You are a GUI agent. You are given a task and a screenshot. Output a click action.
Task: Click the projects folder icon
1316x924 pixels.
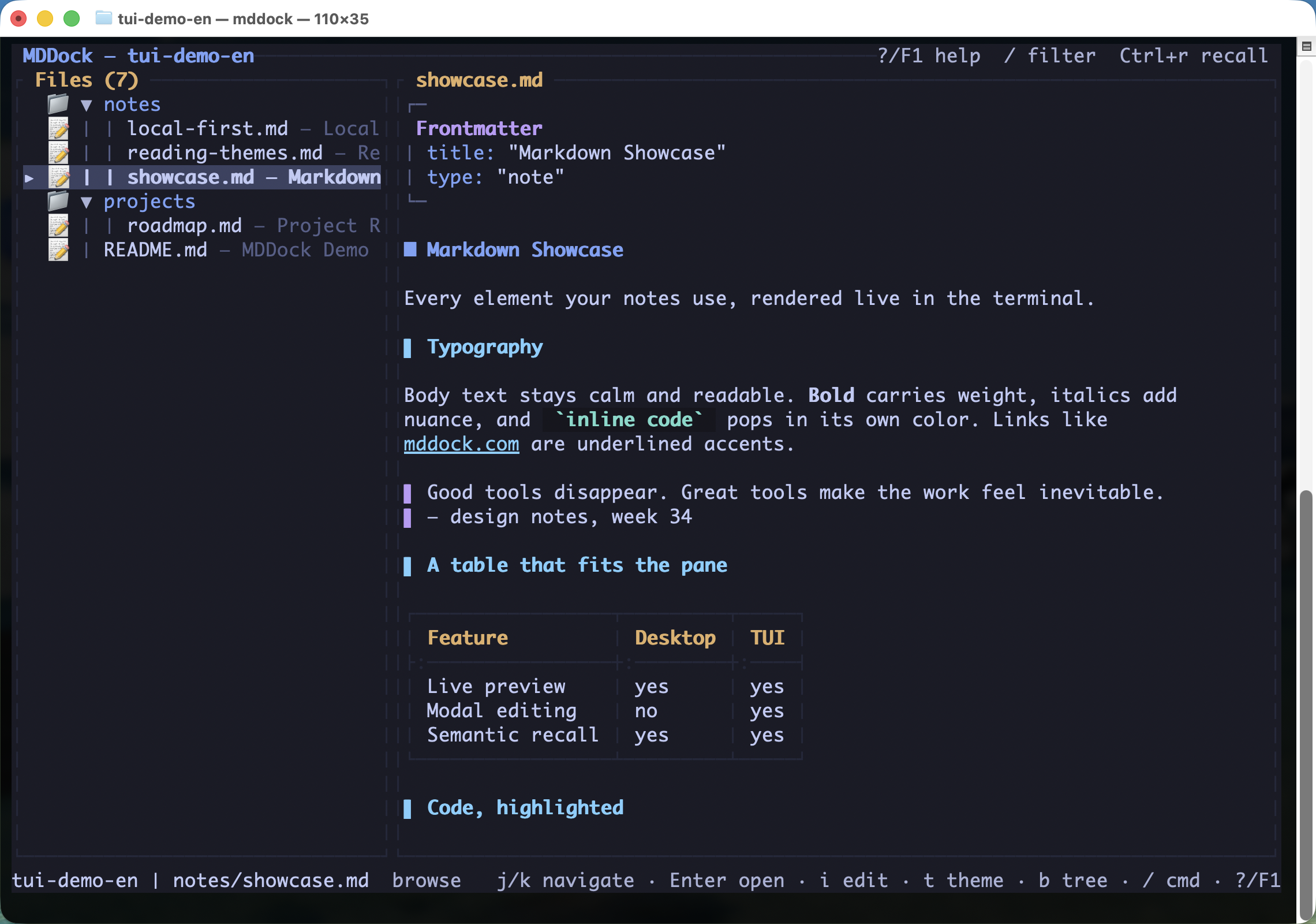58,202
